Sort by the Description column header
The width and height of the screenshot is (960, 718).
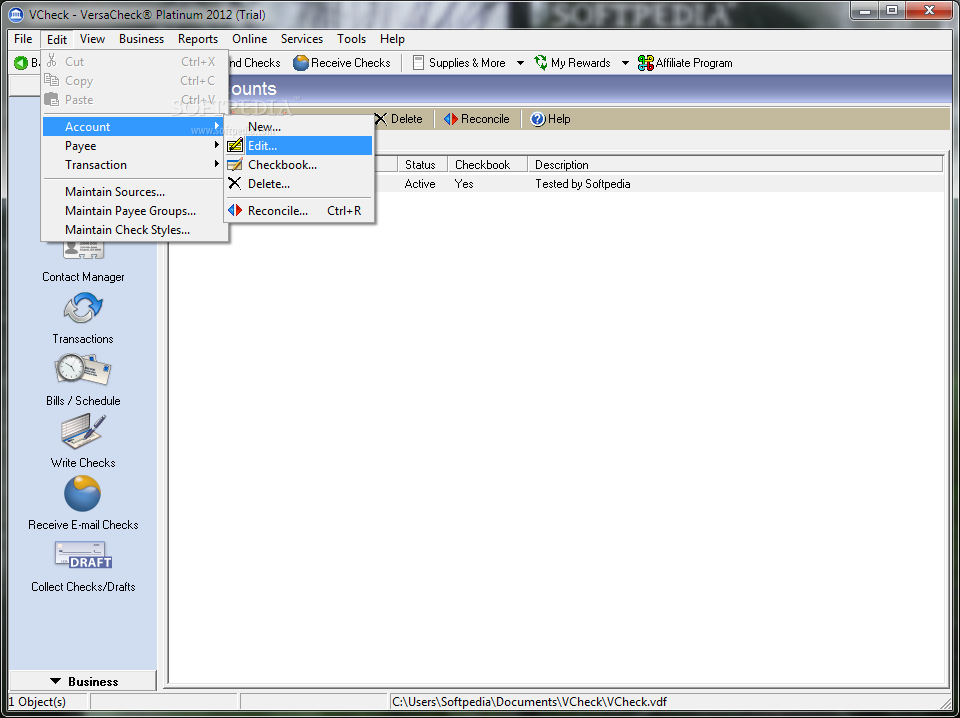pyautogui.click(x=735, y=165)
